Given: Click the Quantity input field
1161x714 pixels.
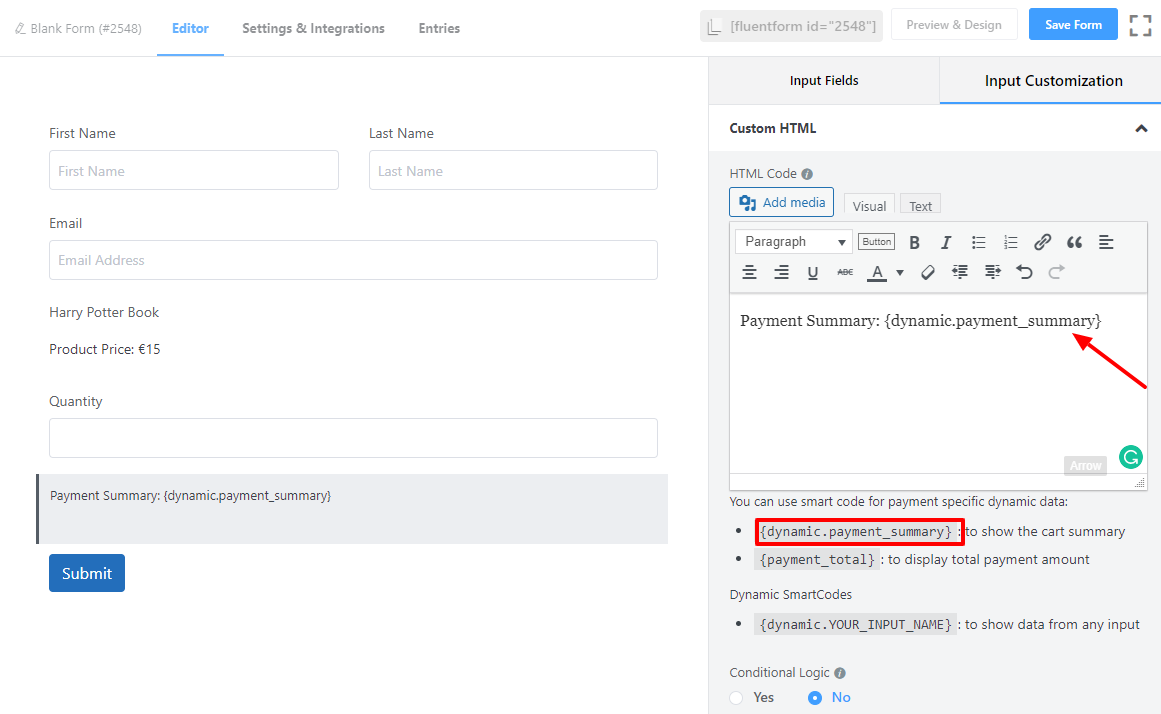Looking at the screenshot, I should click(x=353, y=438).
